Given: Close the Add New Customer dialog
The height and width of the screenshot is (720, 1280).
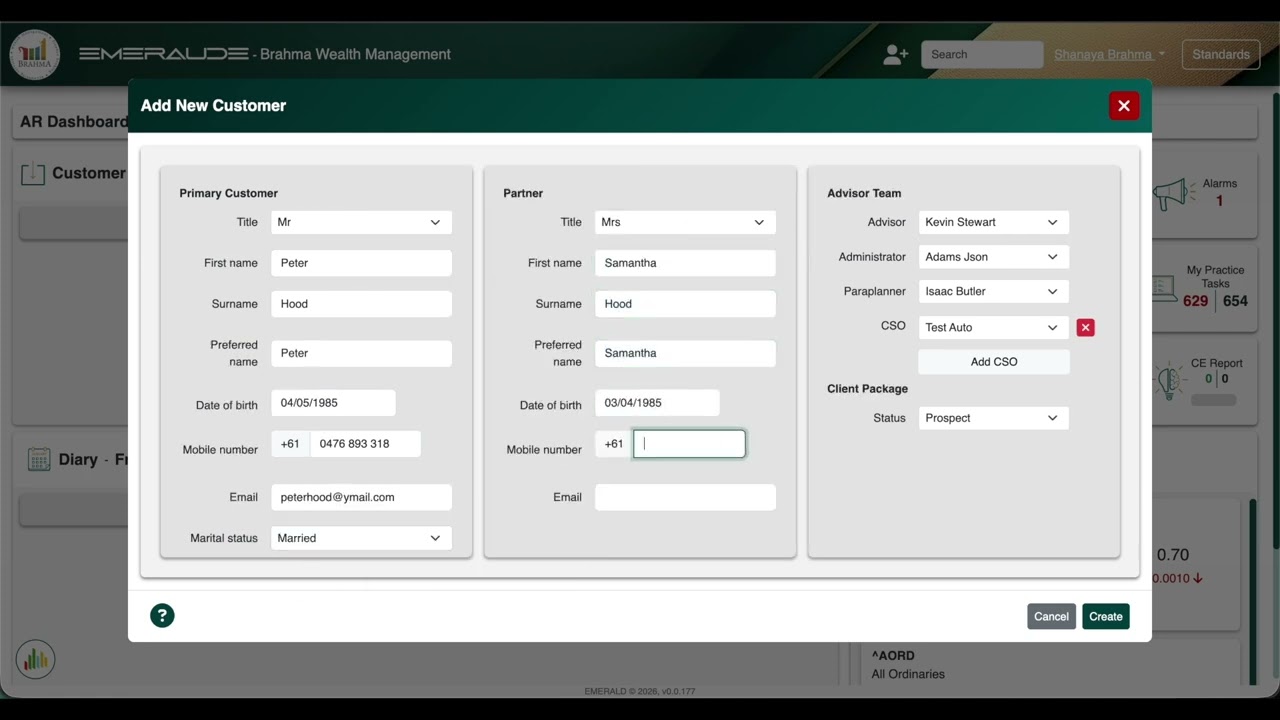Looking at the screenshot, I should 1124,105.
